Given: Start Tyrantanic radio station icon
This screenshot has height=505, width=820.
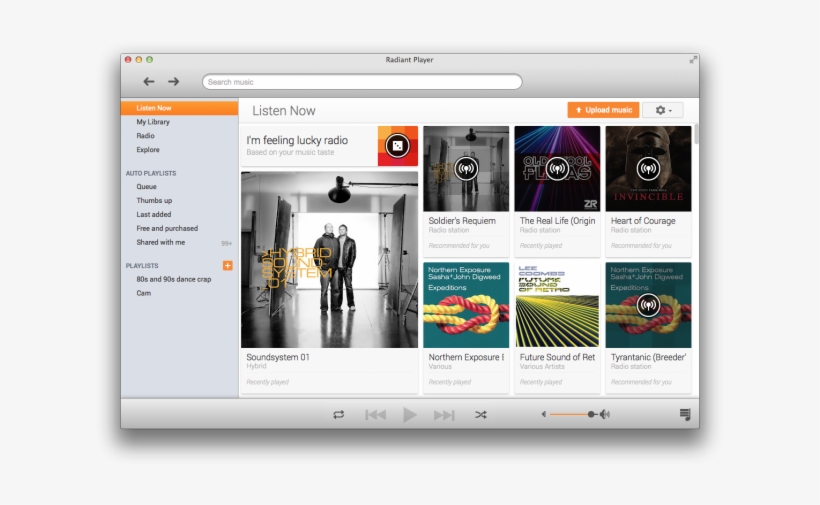Looking at the screenshot, I should coord(648,305).
